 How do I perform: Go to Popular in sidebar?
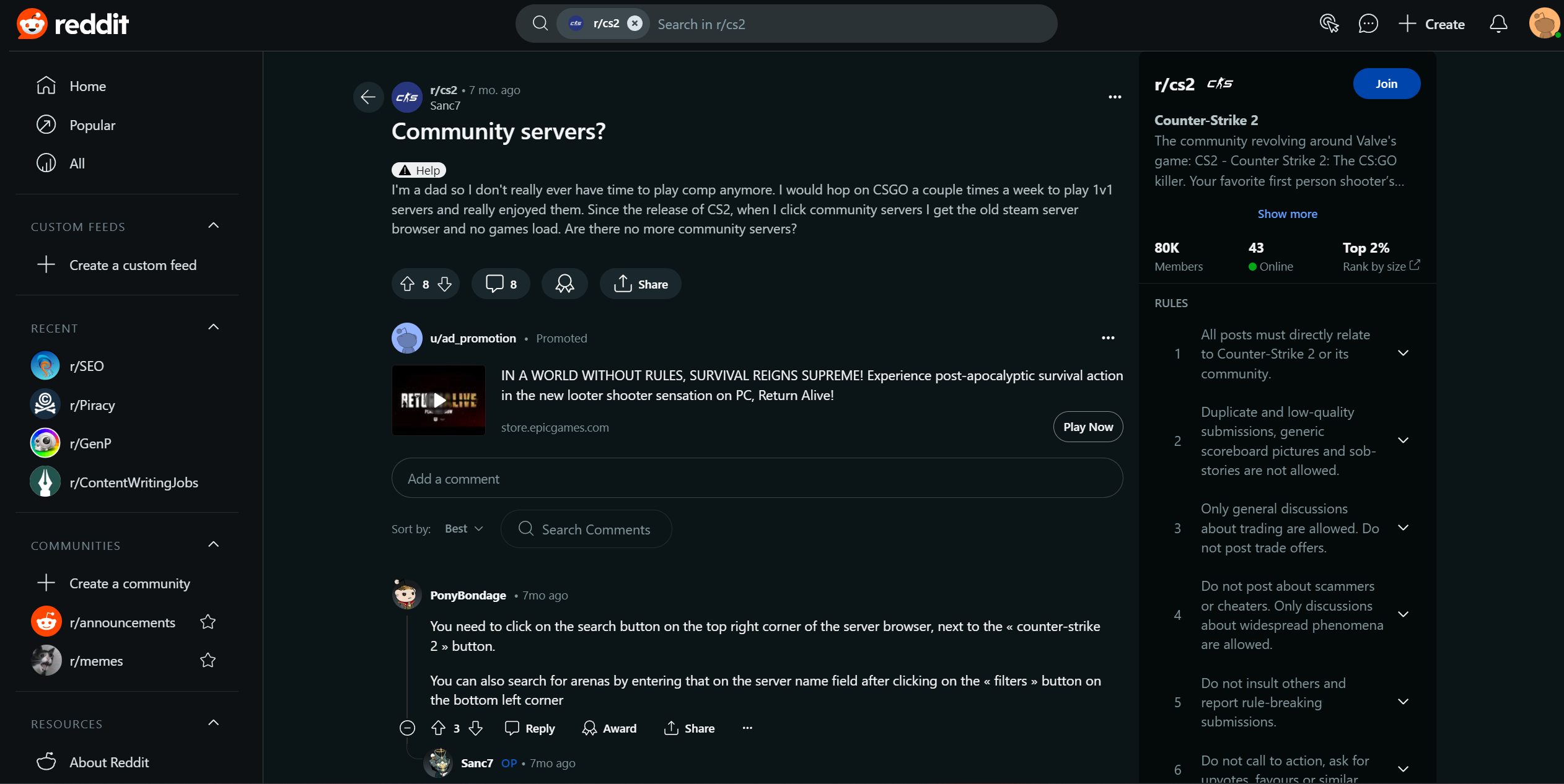pos(127,125)
